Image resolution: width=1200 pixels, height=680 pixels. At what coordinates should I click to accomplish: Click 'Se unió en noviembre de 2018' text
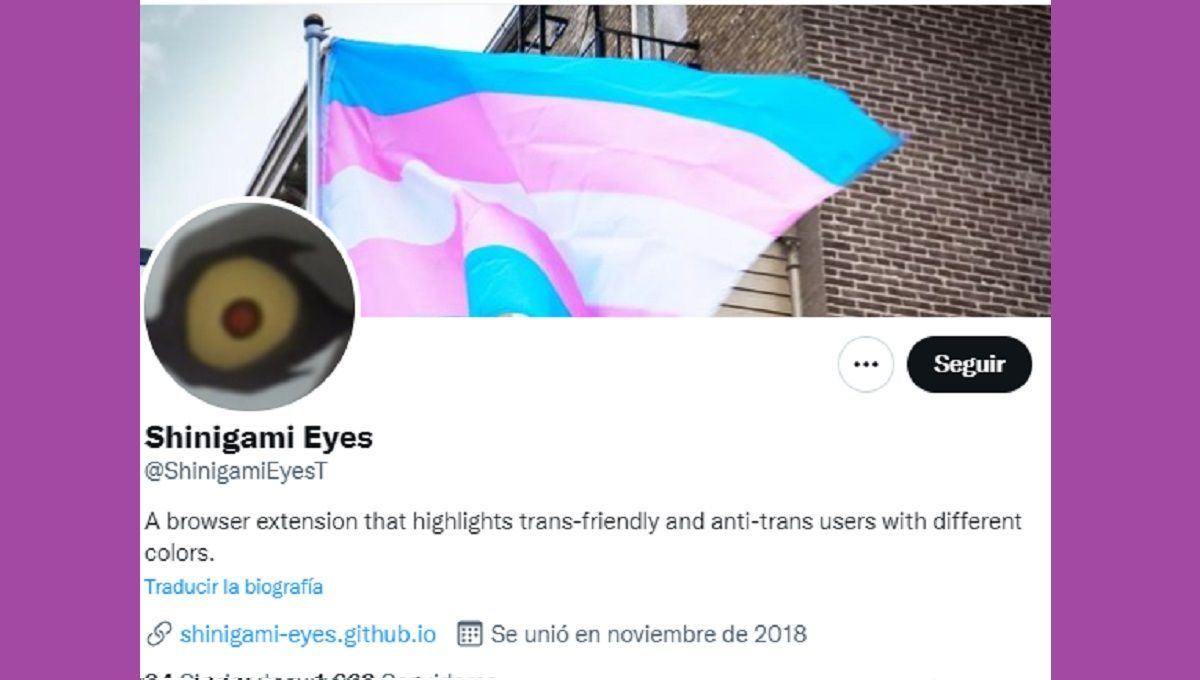(x=648, y=634)
